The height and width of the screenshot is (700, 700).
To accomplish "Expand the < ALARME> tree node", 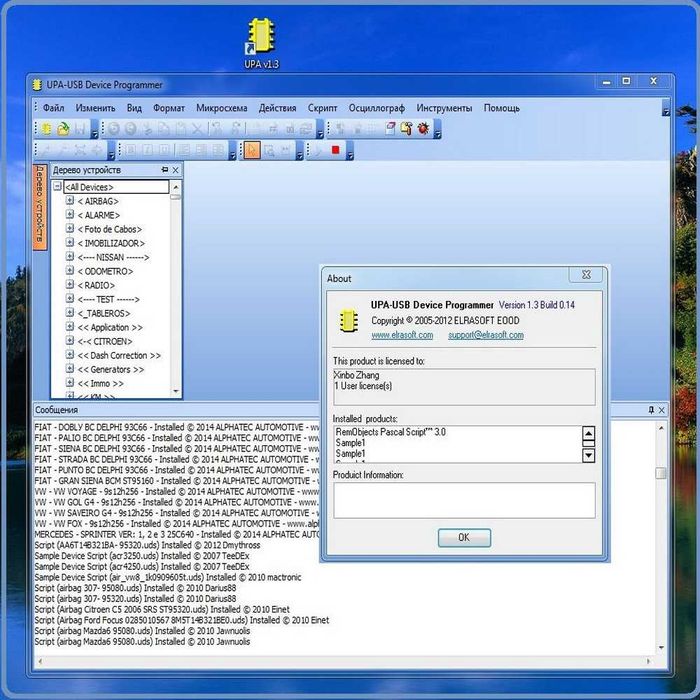I will pyautogui.click(x=70, y=214).
